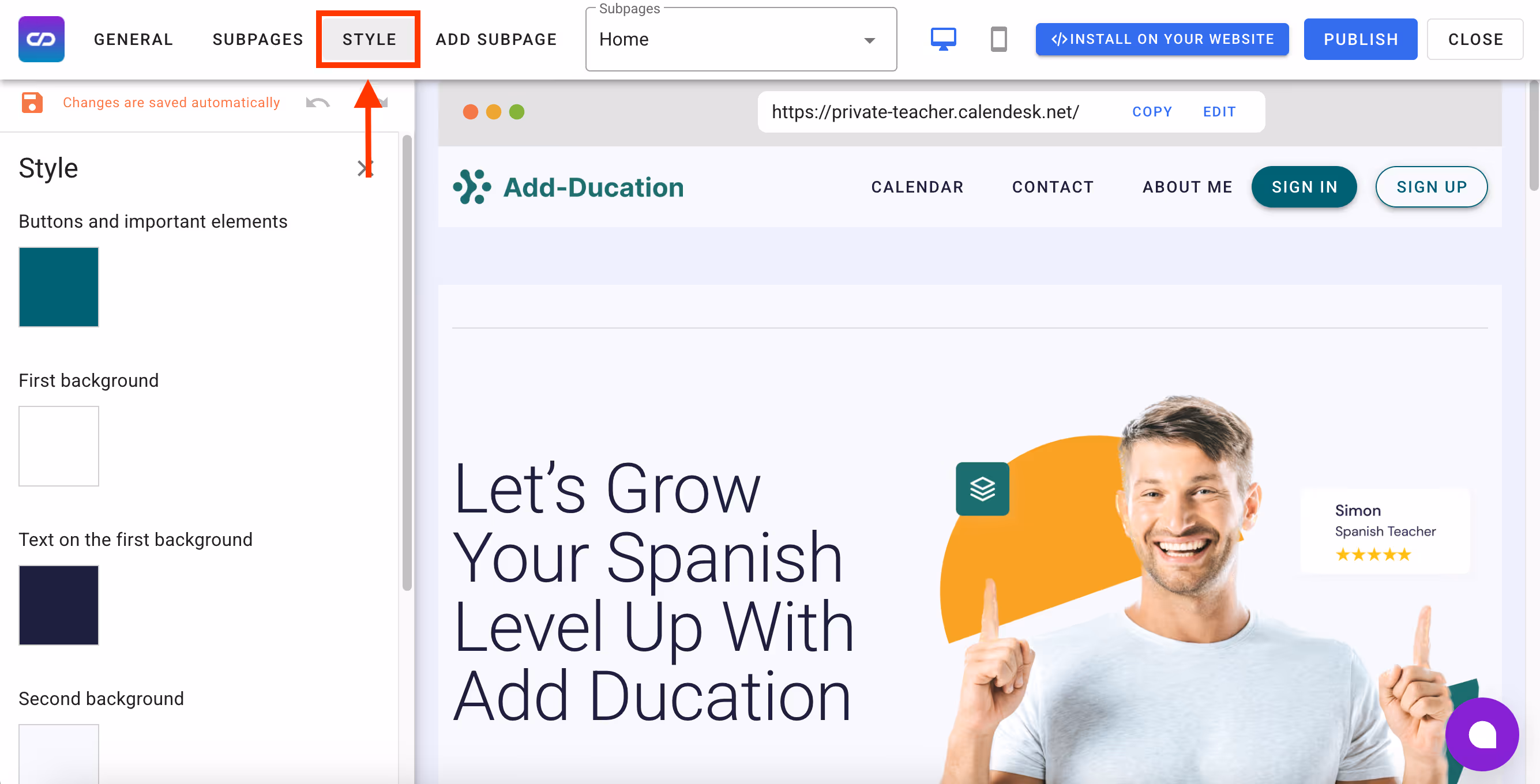Pick the Text on first background color
This screenshot has width=1540, height=784.
(x=59, y=605)
